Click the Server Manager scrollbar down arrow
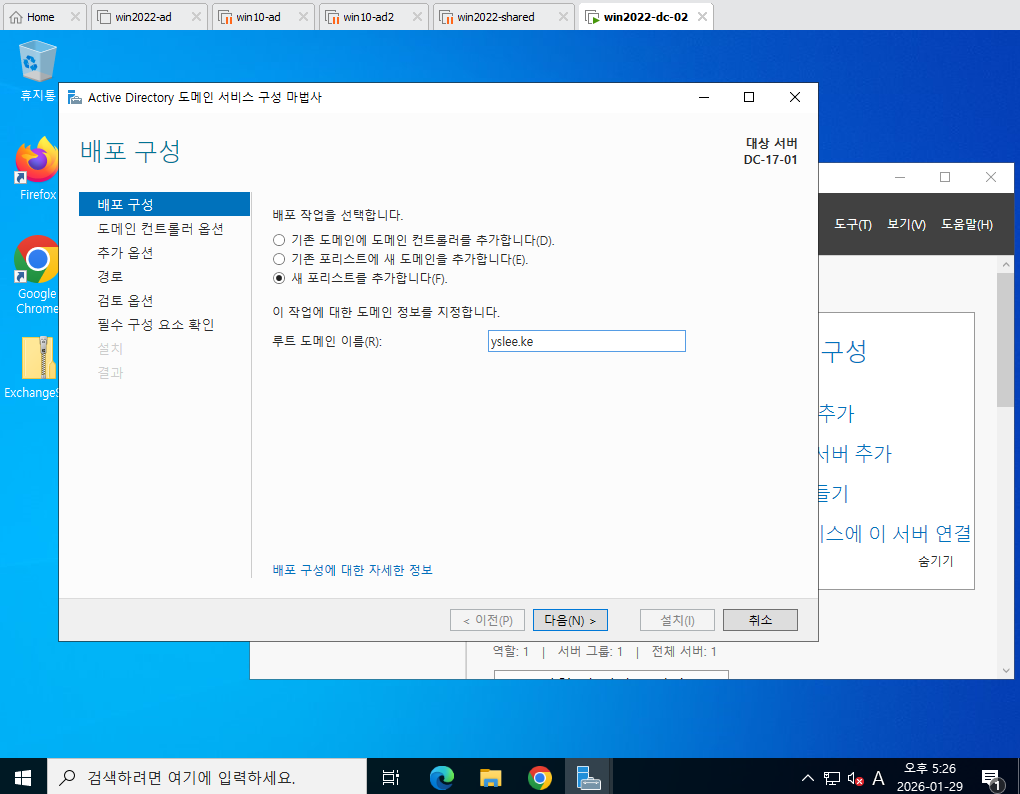This screenshot has width=1020, height=794. pyautogui.click(x=1006, y=670)
